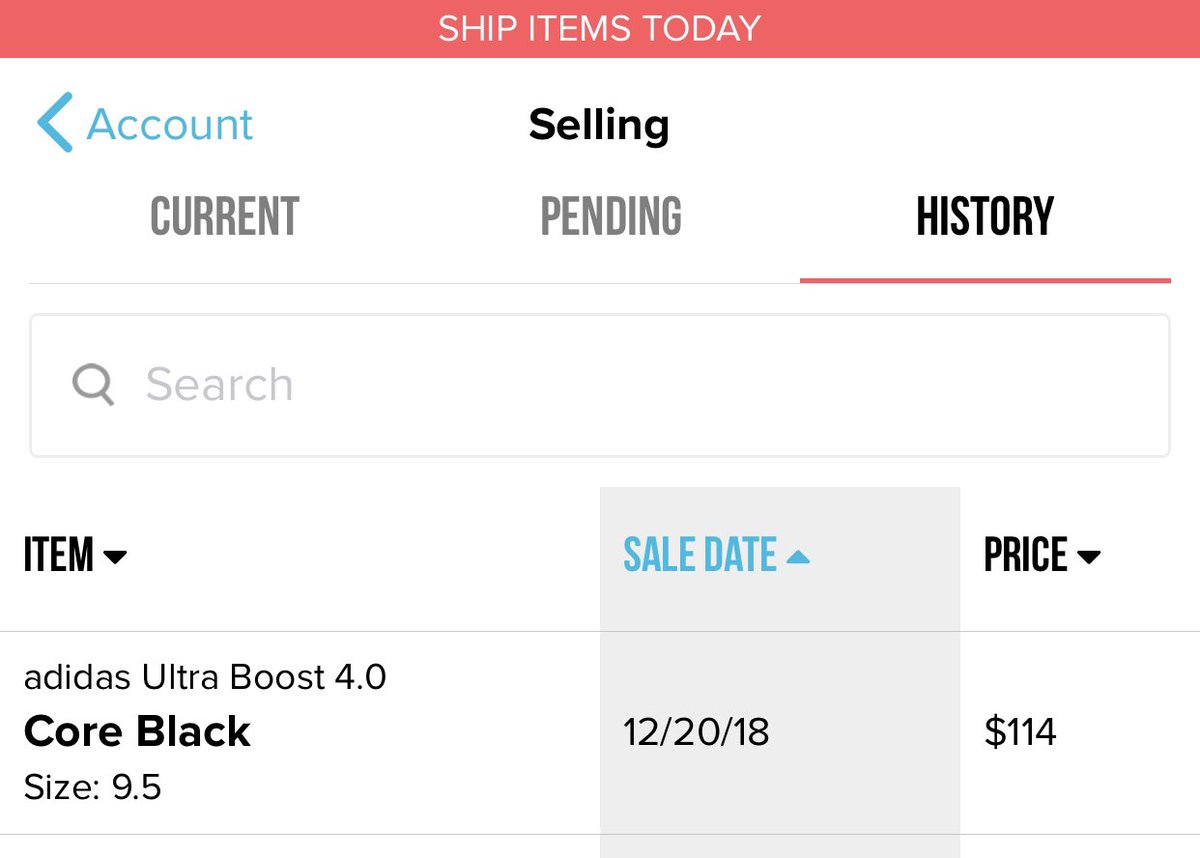Screen dimensions: 1200x858
Task: Click the PRICE column dropdown arrow
Action: pyautogui.click(x=1089, y=557)
